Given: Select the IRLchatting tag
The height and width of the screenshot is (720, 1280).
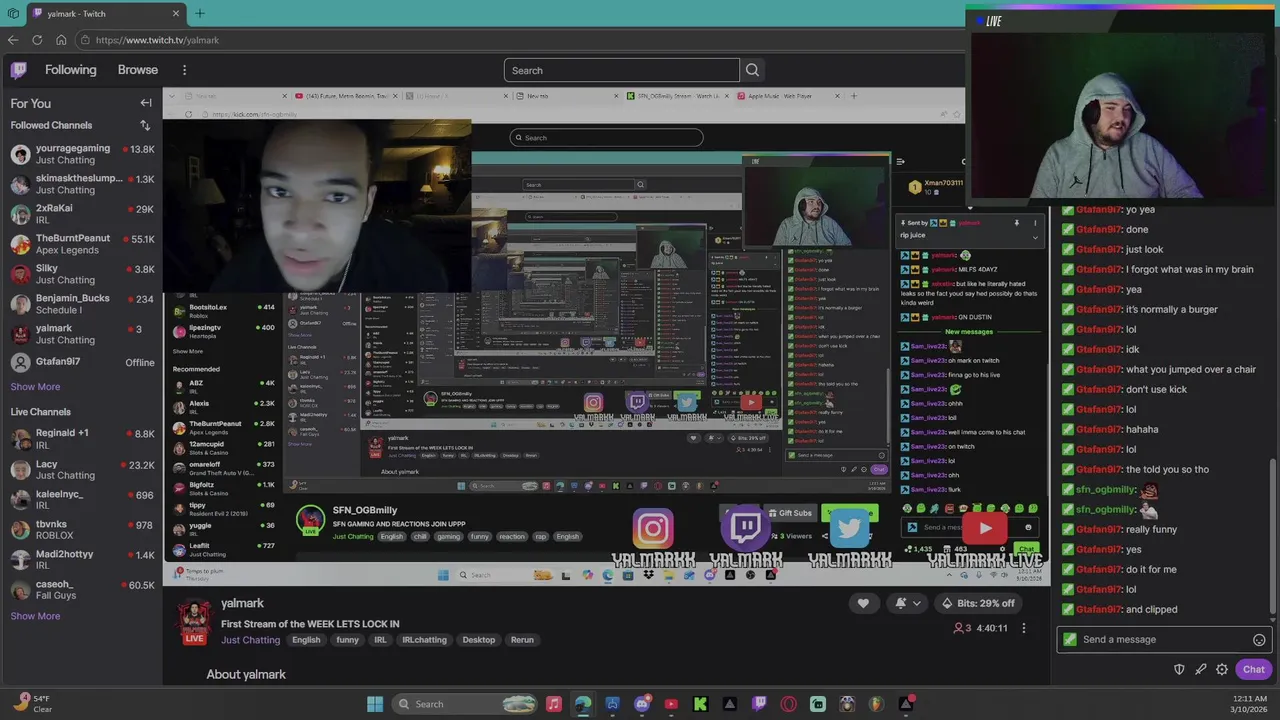Looking at the screenshot, I should coord(424,640).
